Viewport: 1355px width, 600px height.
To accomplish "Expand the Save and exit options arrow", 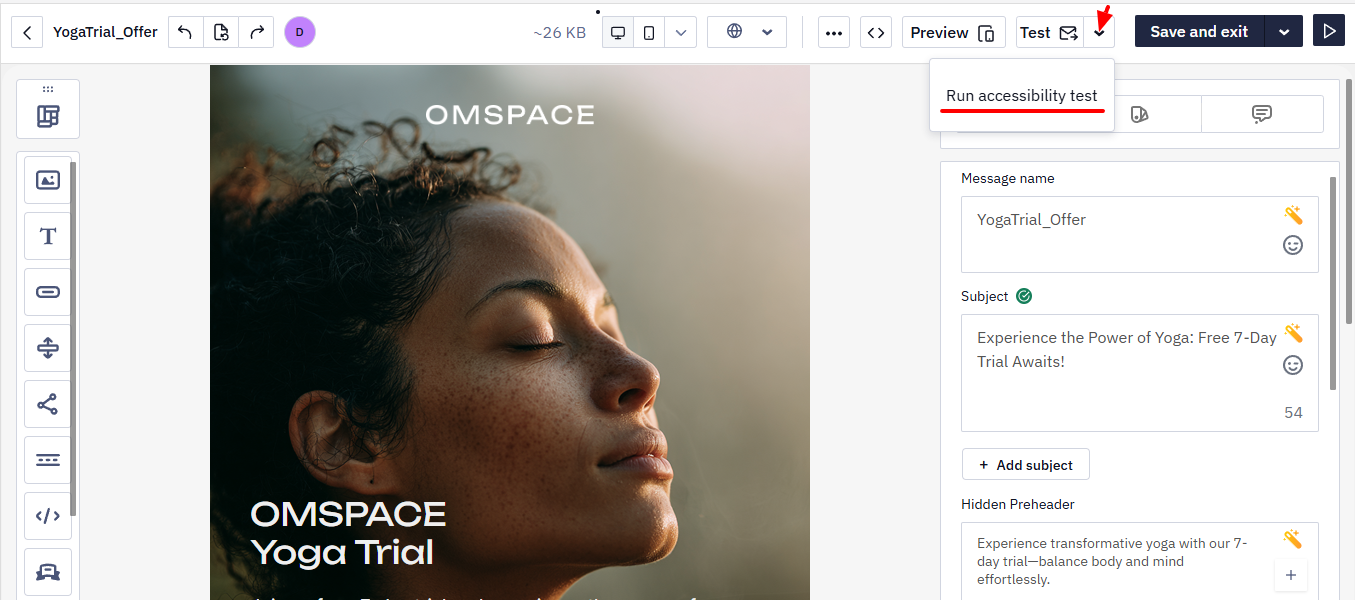I will (x=1284, y=32).
